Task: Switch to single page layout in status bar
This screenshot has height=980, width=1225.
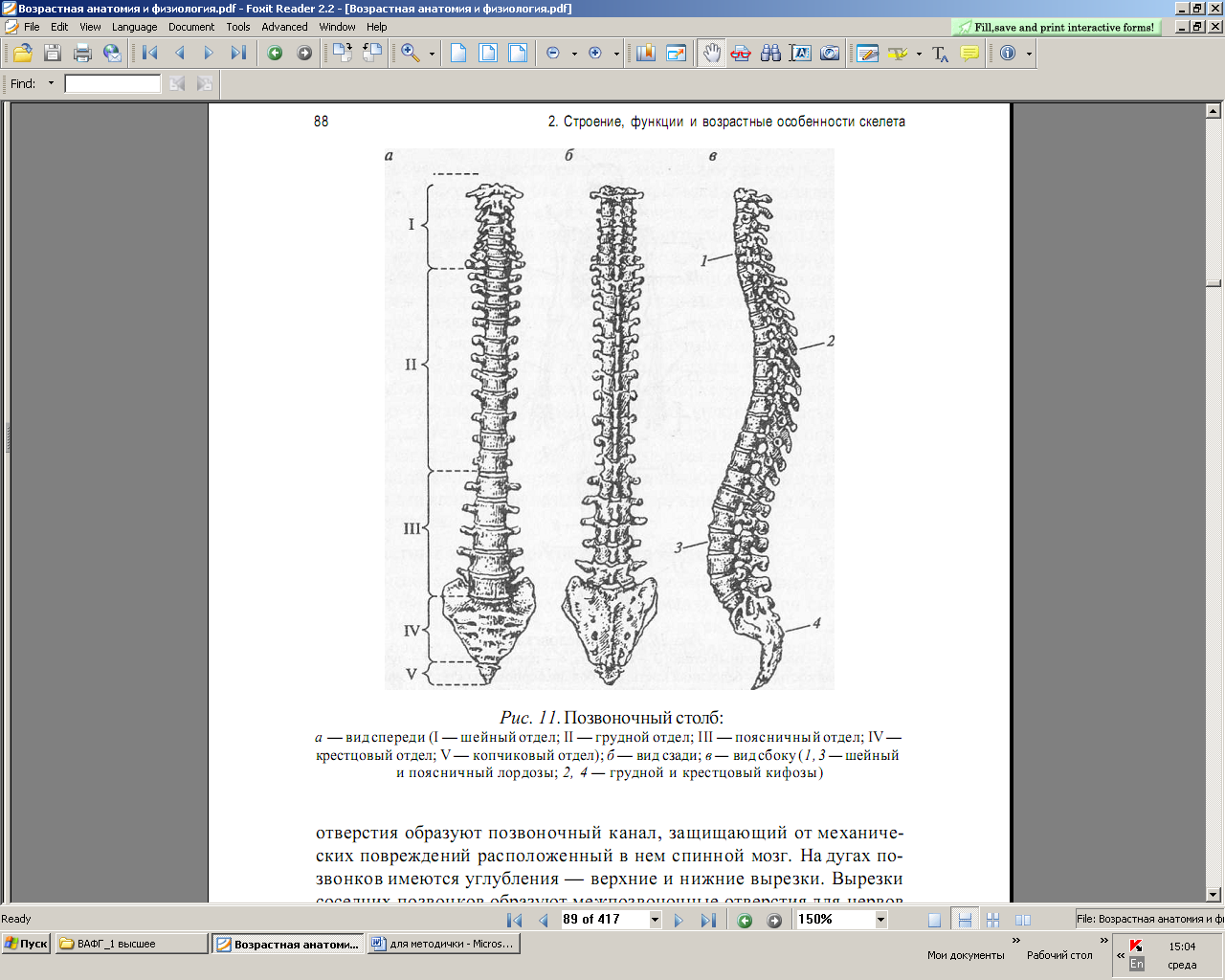Action: pos(935,920)
